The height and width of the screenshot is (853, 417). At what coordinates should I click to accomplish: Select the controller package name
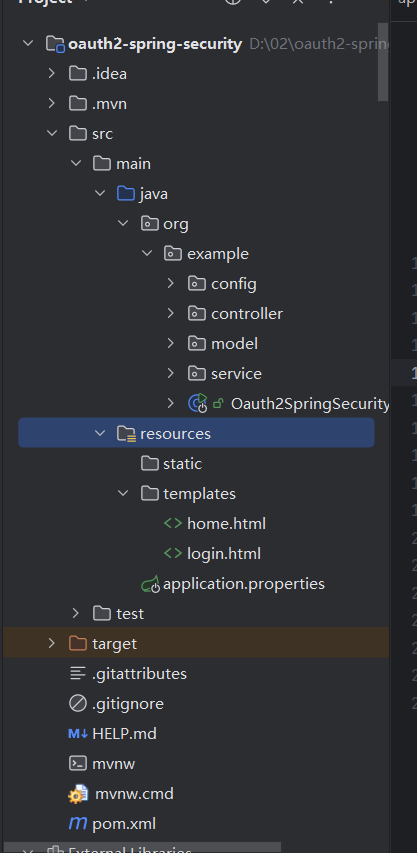pos(247,313)
